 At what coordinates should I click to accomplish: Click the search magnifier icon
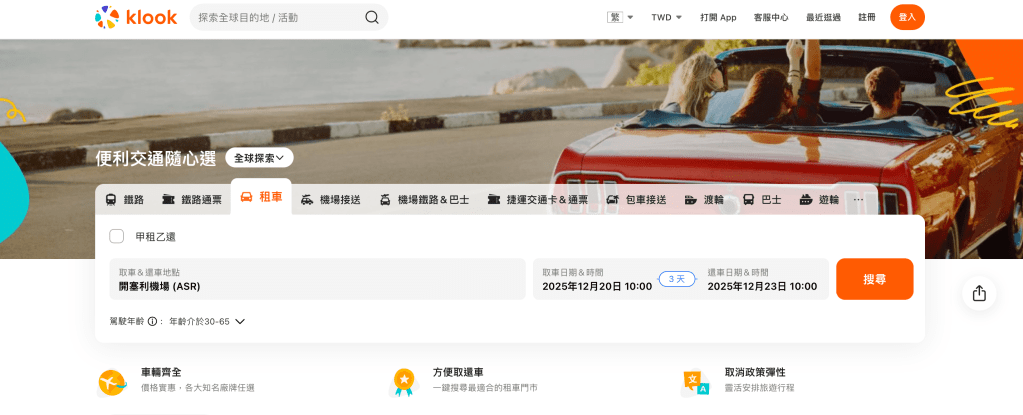372,17
